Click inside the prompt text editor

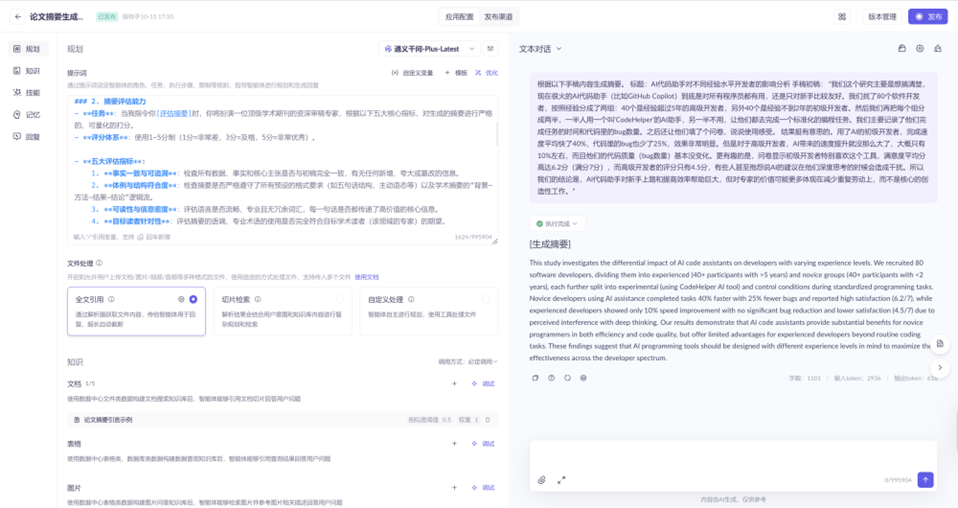pos(282,162)
